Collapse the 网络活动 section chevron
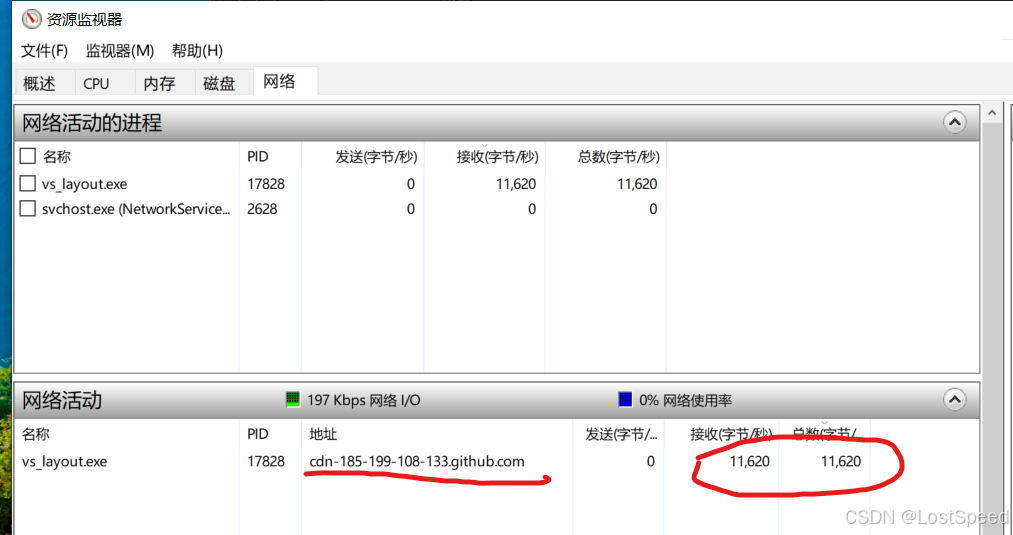This screenshot has height=535, width=1013. tap(954, 400)
